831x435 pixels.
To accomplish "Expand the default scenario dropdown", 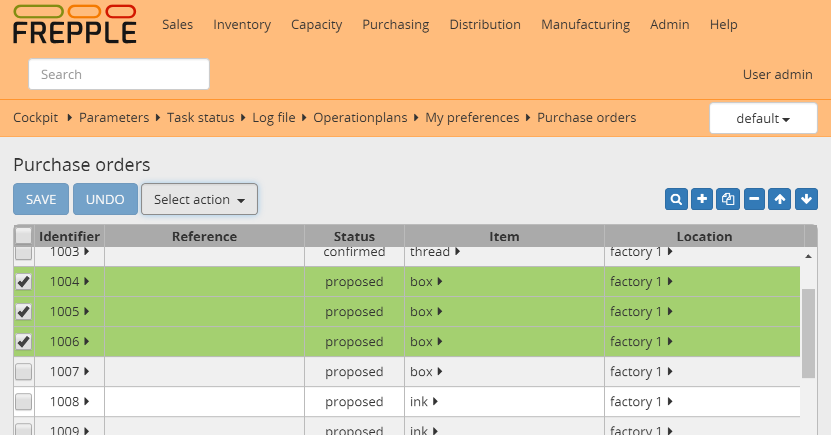I will 763,118.
